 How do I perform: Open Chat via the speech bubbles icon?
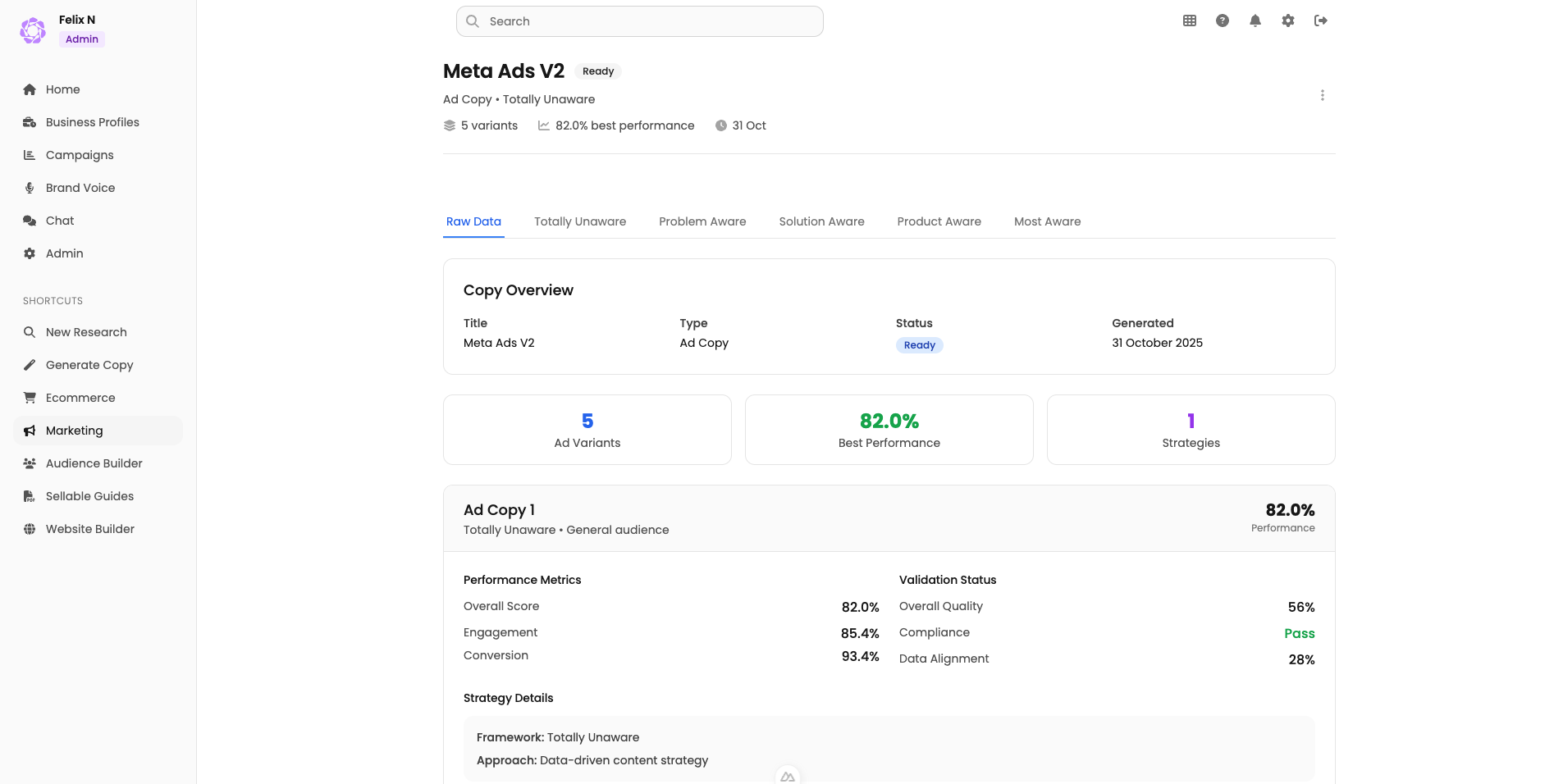pos(30,221)
